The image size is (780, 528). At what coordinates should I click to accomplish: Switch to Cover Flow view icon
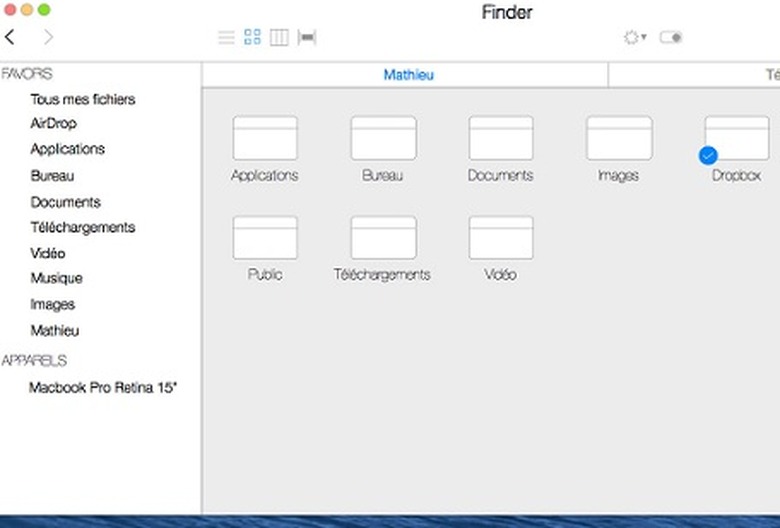tap(307, 37)
